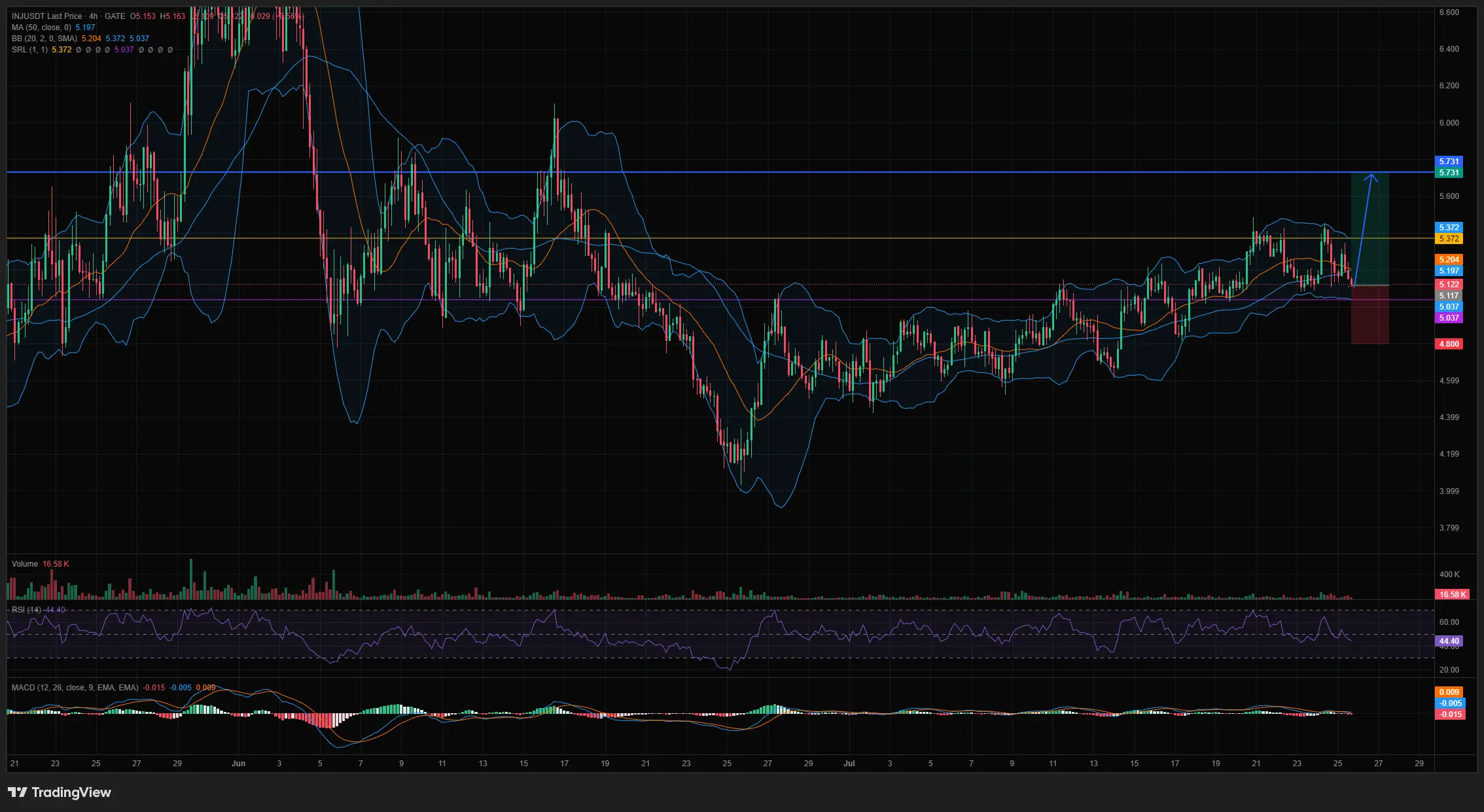Click the MA (50, close, 0) indicator legend

click(x=41, y=27)
